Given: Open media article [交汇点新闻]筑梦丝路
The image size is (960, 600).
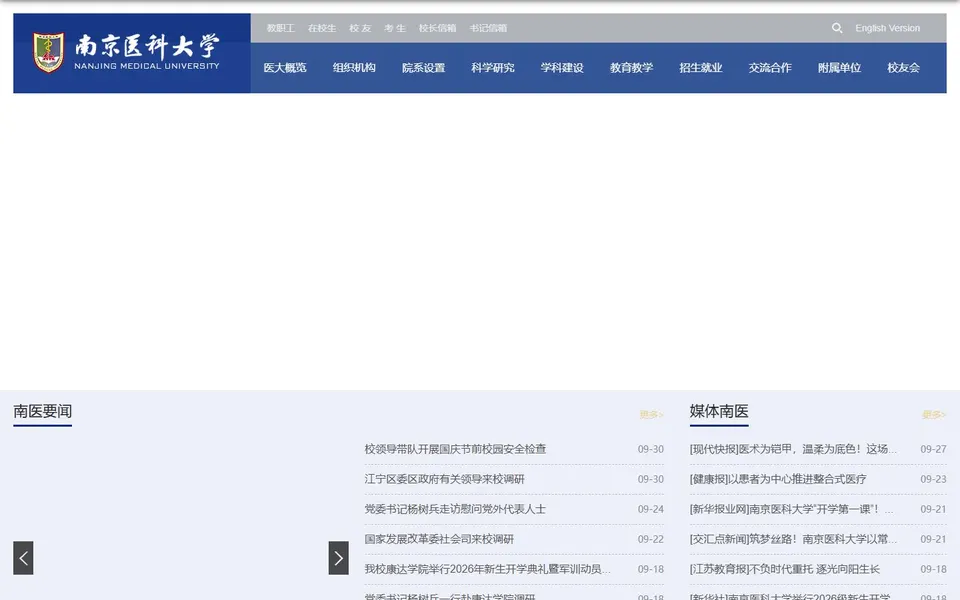Looking at the screenshot, I should pos(793,539).
